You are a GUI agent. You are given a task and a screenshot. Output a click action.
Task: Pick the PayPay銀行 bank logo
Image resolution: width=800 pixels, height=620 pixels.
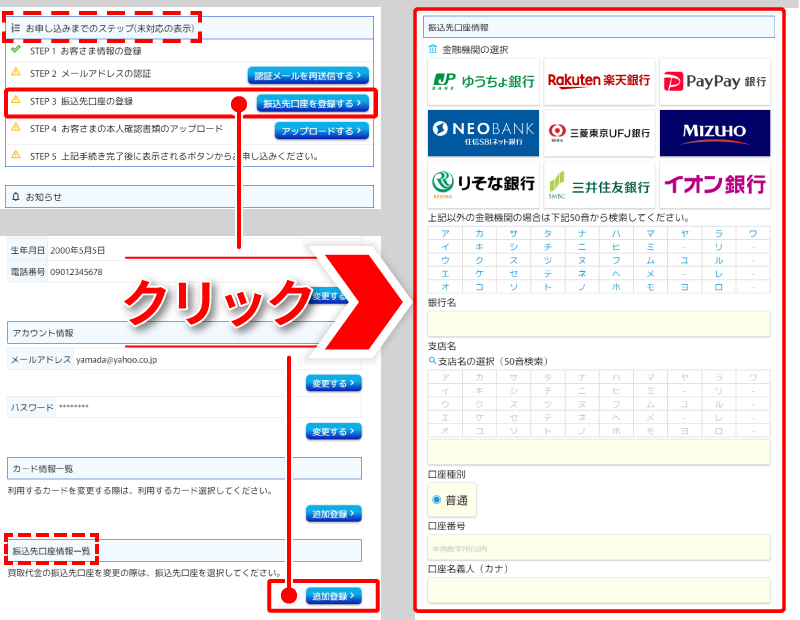coord(714,81)
